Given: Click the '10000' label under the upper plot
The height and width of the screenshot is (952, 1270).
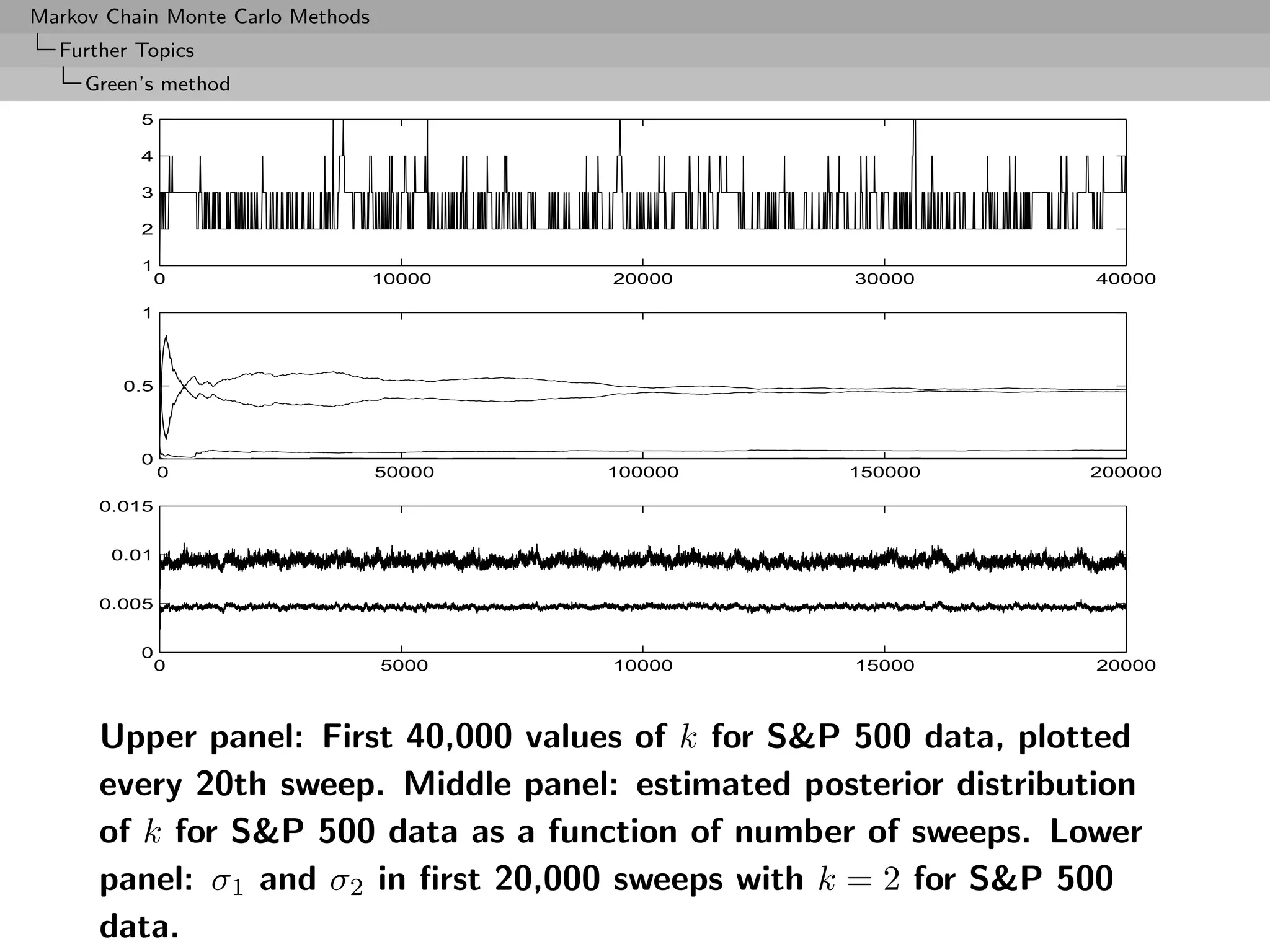Looking at the screenshot, I should click(x=401, y=279).
